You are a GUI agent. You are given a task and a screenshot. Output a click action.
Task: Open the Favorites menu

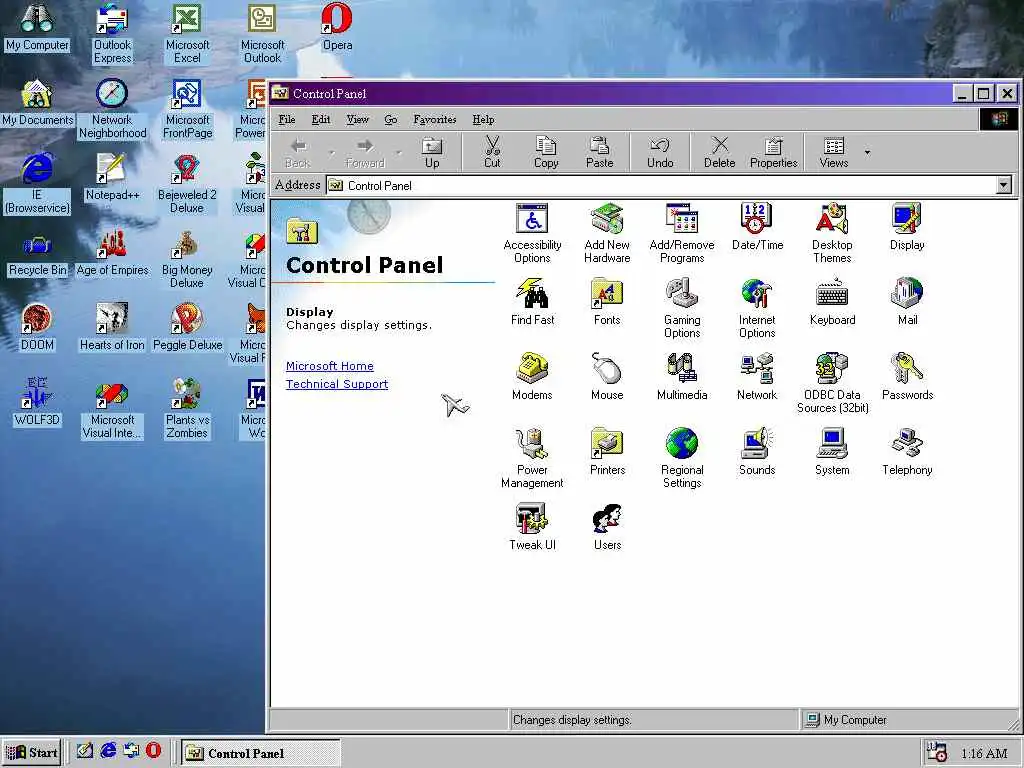coord(434,120)
